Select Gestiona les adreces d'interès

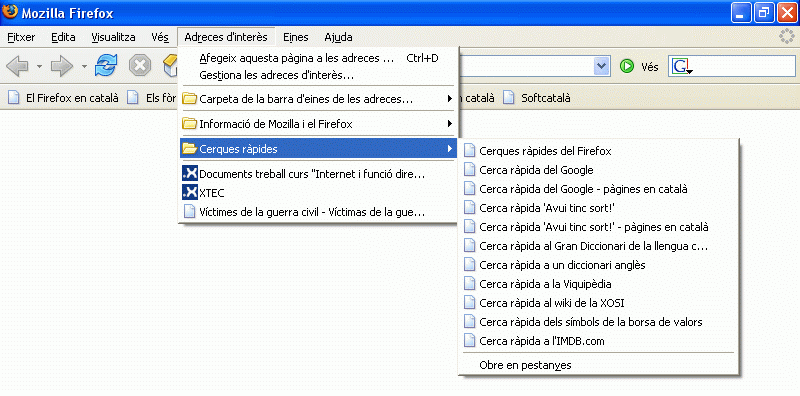(318, 76)
